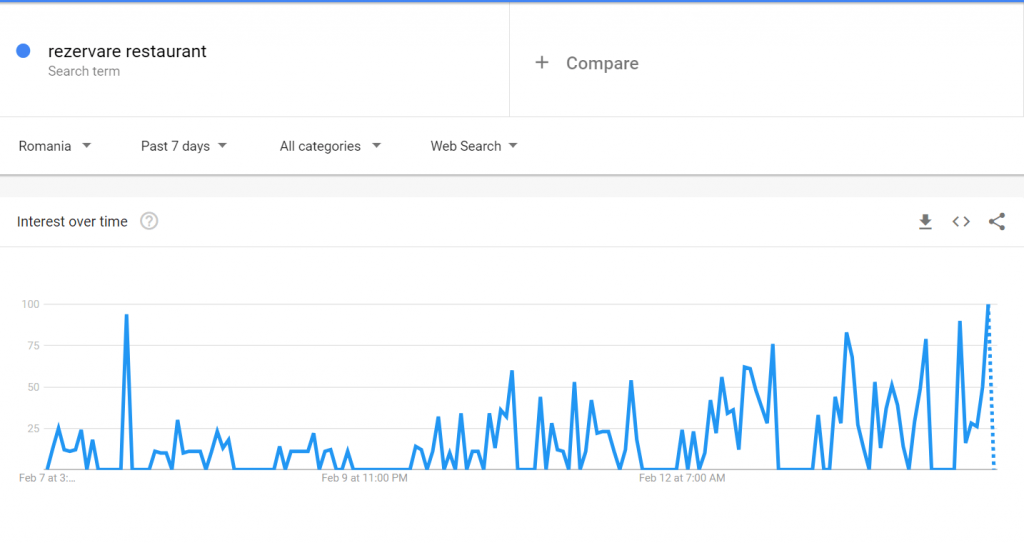Click the arrow beside Web Search
The image size is (1024, 543).
click(513, 146)
